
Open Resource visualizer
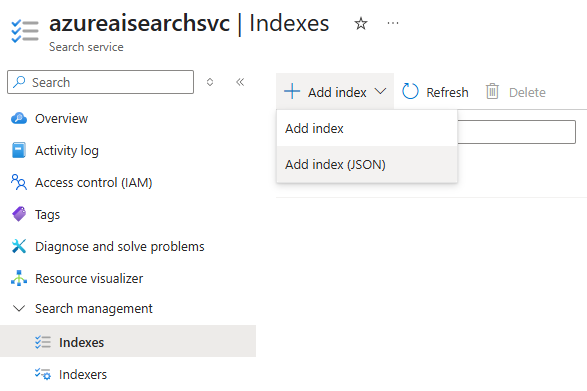click(89, 279)
